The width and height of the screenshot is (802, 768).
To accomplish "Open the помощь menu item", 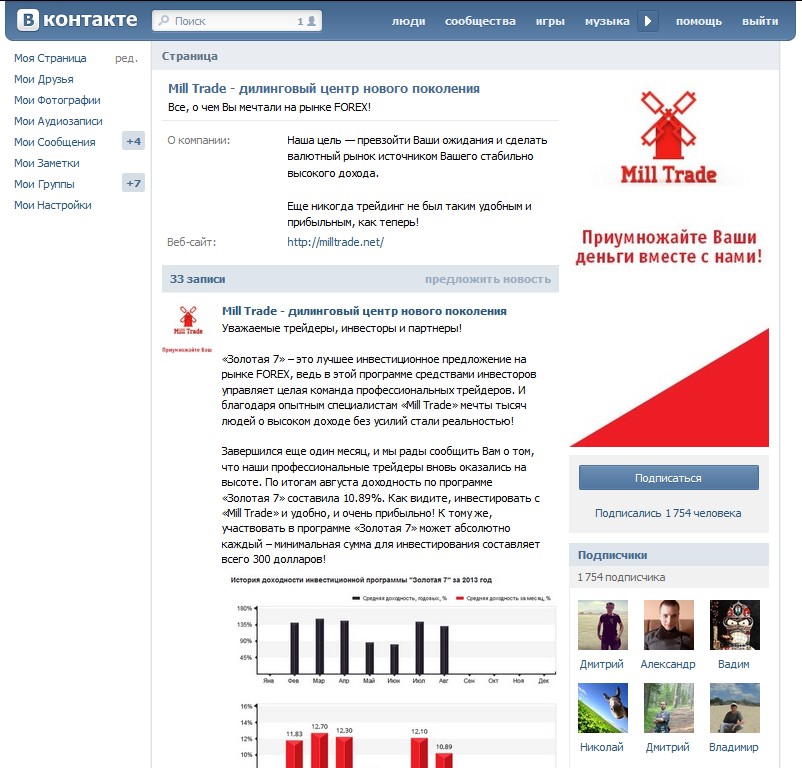I will [699, 21].
